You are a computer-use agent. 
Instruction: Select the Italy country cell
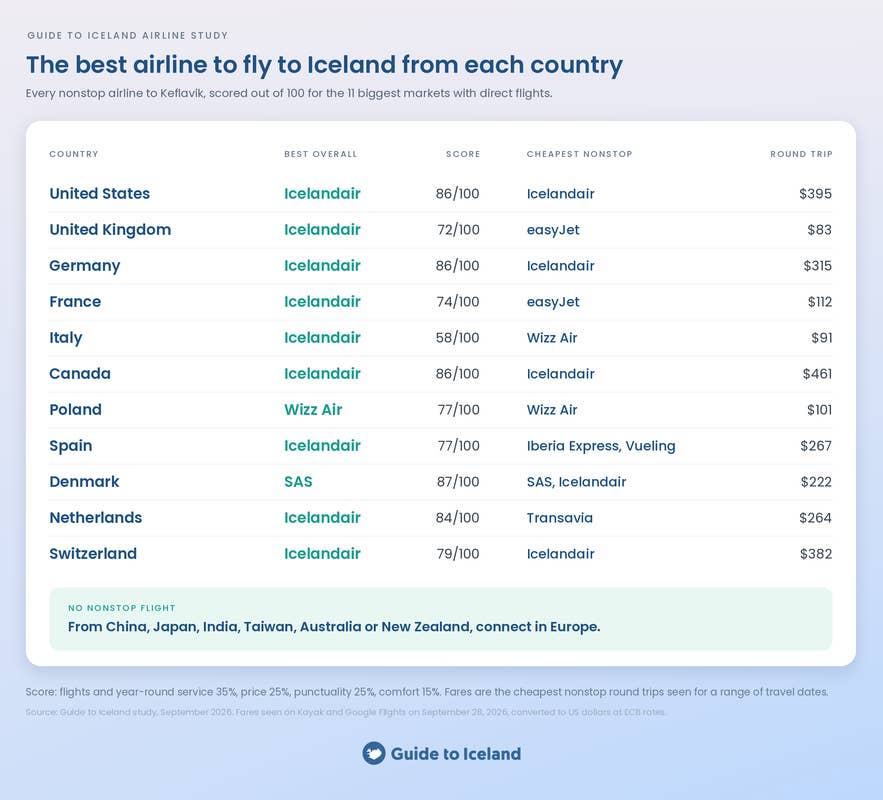click(66, 338)
